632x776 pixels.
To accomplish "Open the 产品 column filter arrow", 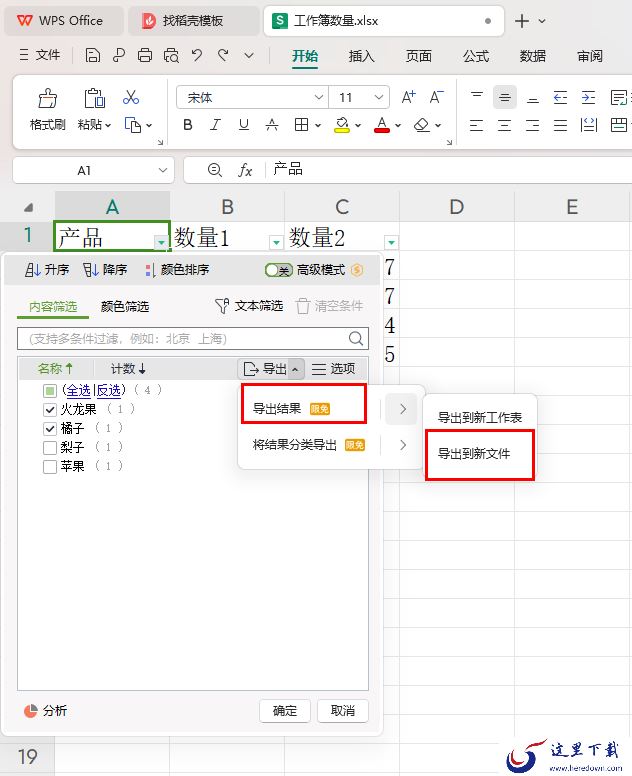I will pos(161,242).
